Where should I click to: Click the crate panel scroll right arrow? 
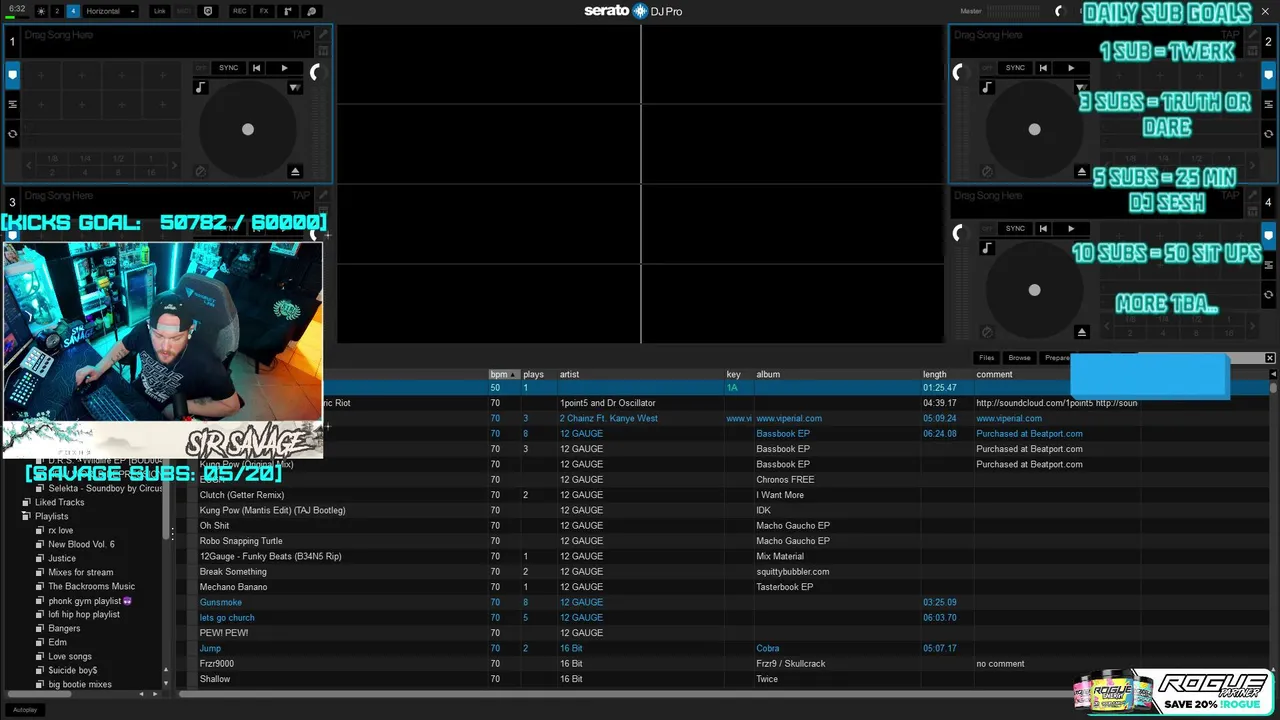click(155, 693)
